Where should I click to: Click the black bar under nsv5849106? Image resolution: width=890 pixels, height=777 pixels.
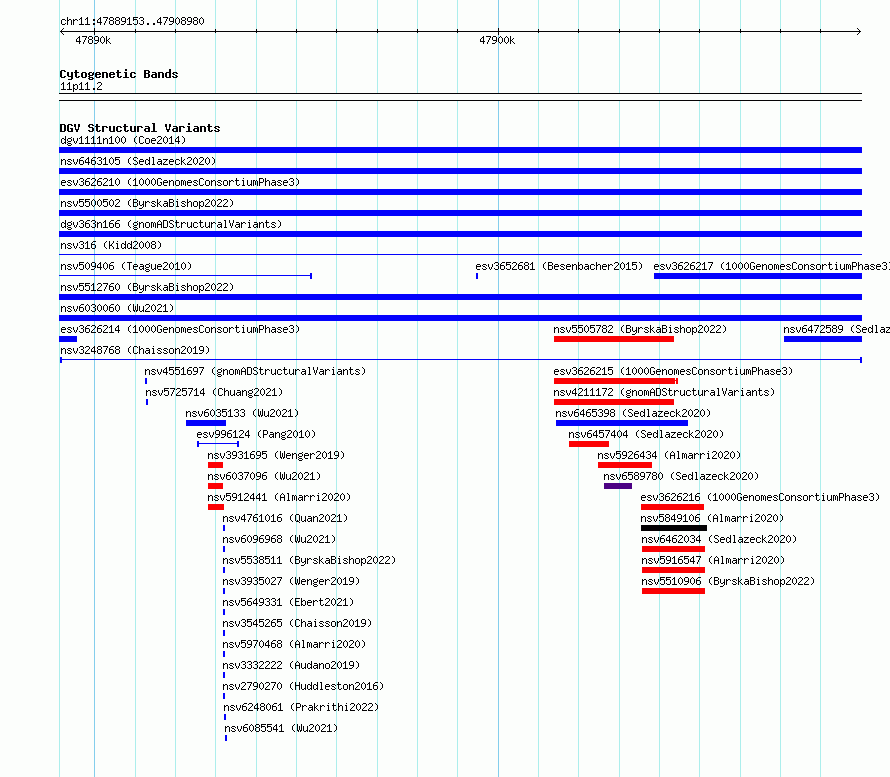pos(674,528)
